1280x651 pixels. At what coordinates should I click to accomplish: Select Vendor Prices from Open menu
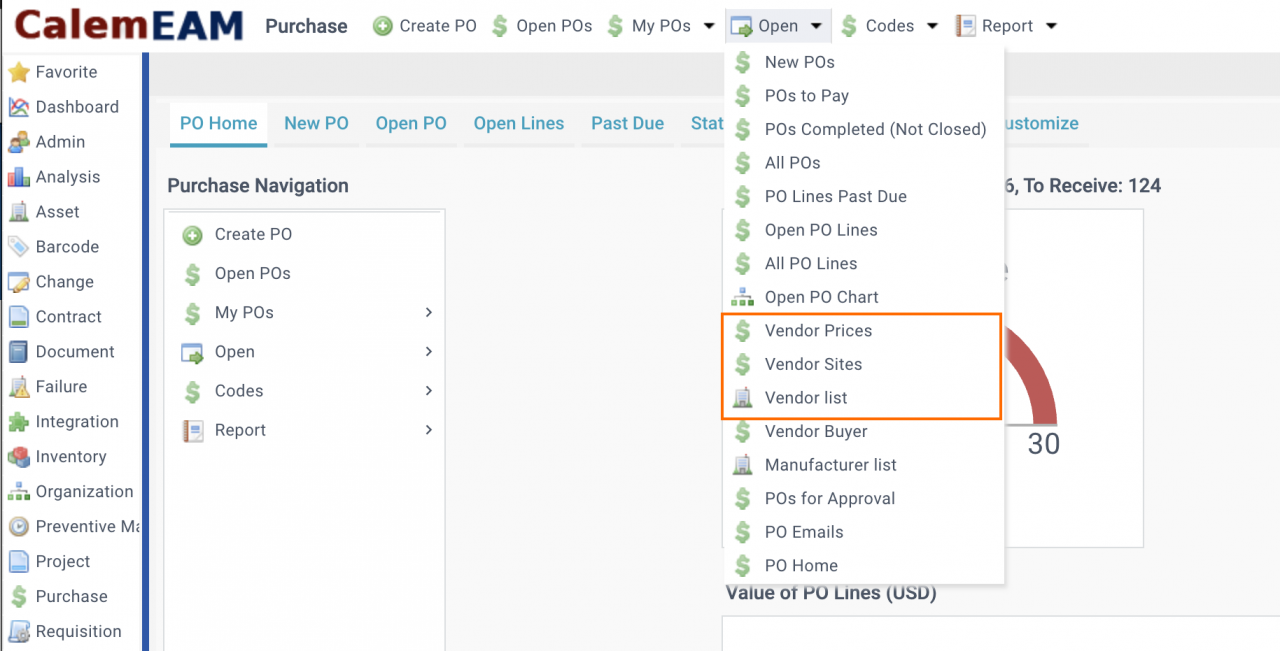(818, 331)
